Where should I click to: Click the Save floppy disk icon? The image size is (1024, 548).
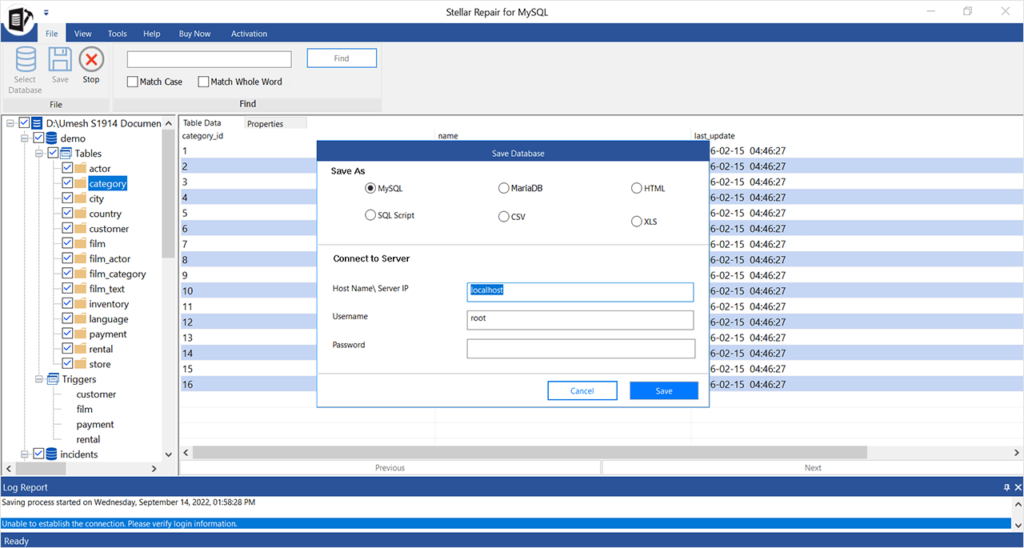coord(60,59)
